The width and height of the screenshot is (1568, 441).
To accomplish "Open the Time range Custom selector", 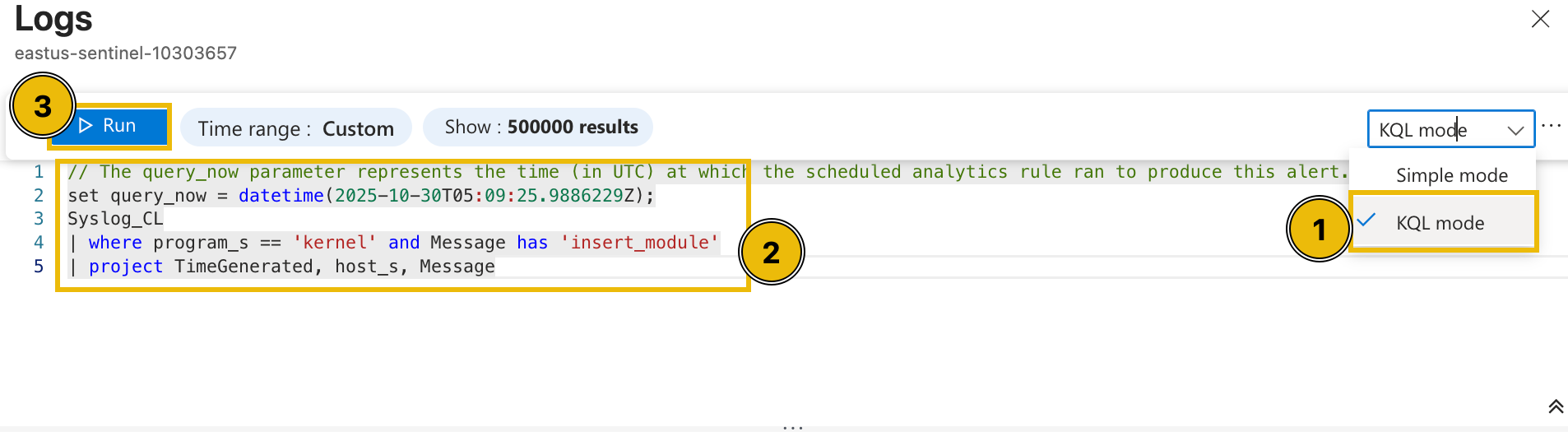I will pos(295,128).
